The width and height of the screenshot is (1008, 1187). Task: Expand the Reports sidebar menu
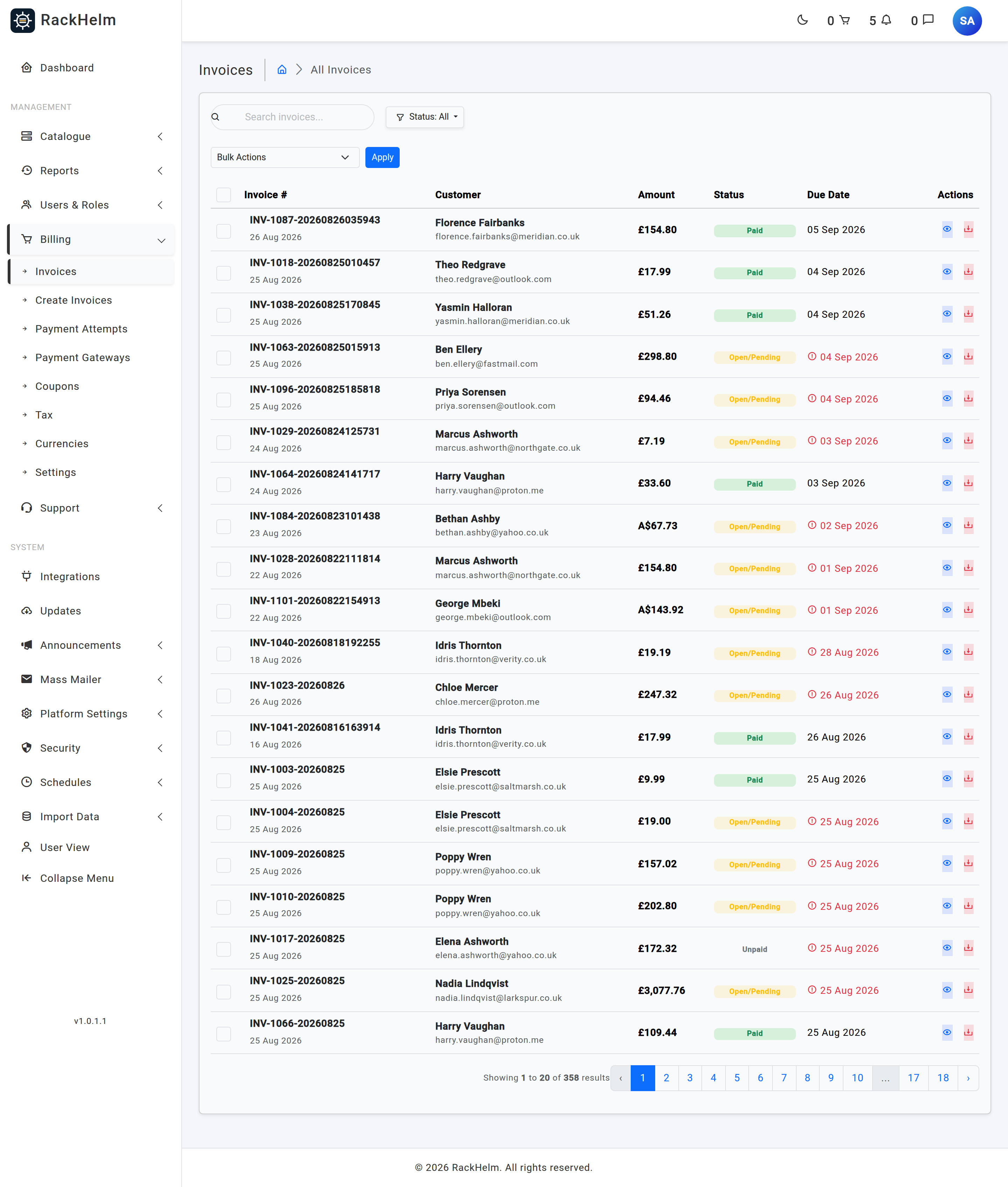click(x=91, y=171)
